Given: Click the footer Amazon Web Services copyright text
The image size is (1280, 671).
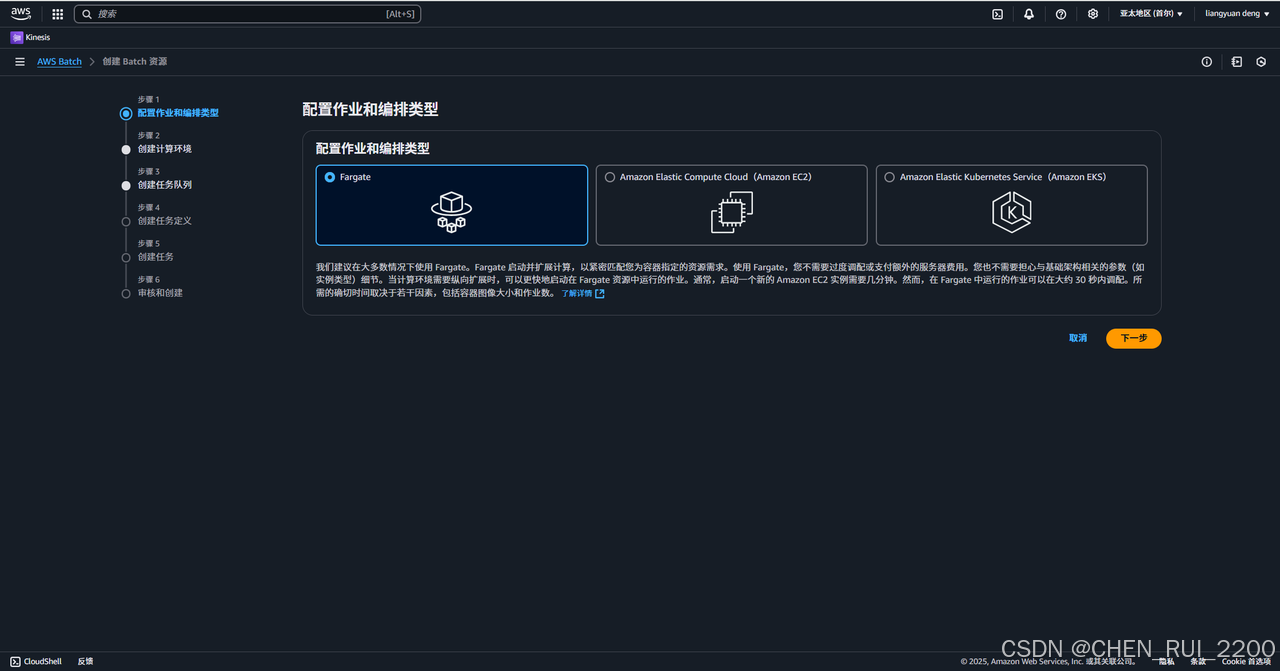Looking at the screenshot, I should tap(1048, 661).
